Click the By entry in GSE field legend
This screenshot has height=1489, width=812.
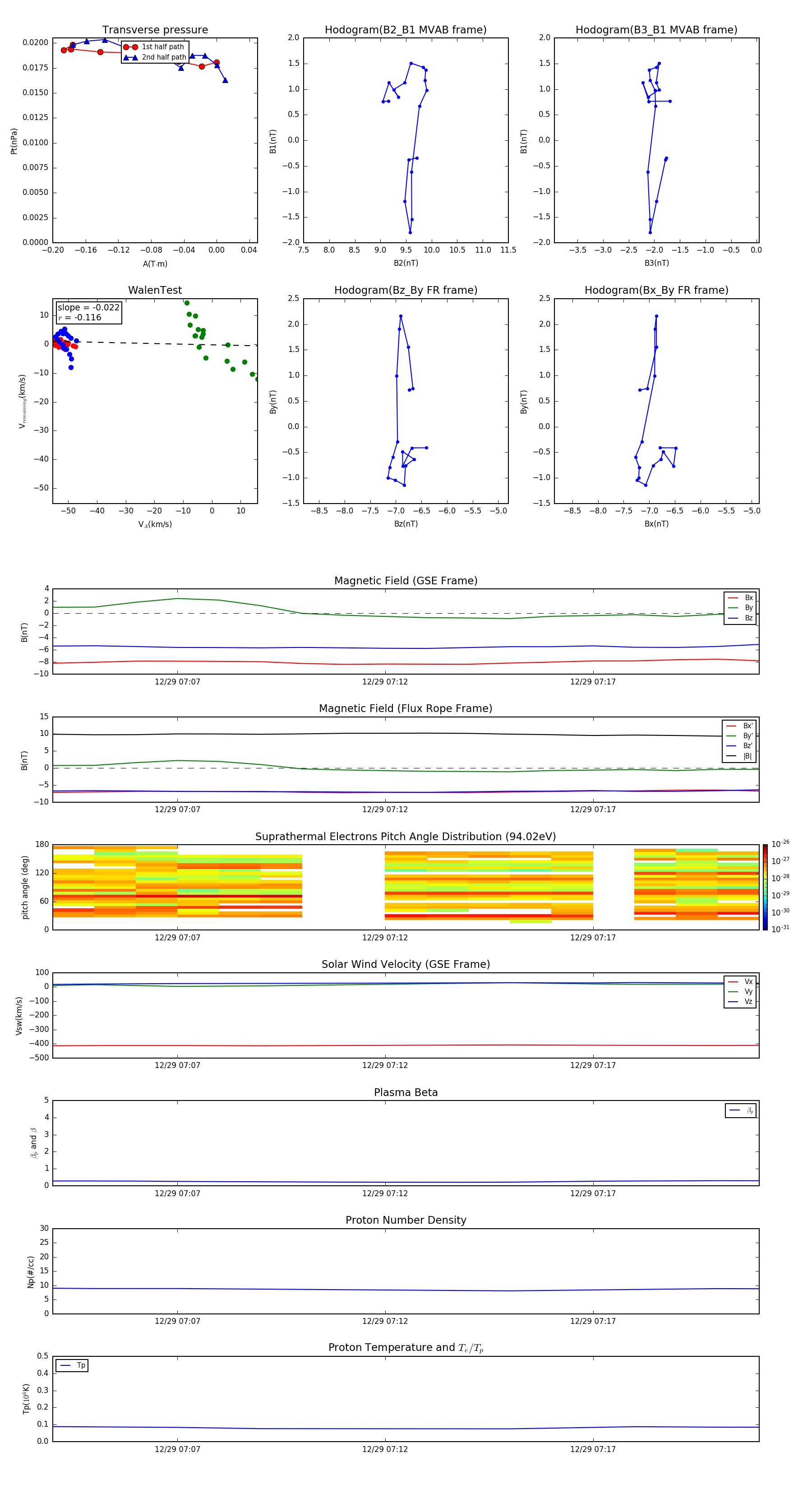(x=740, y=607)
